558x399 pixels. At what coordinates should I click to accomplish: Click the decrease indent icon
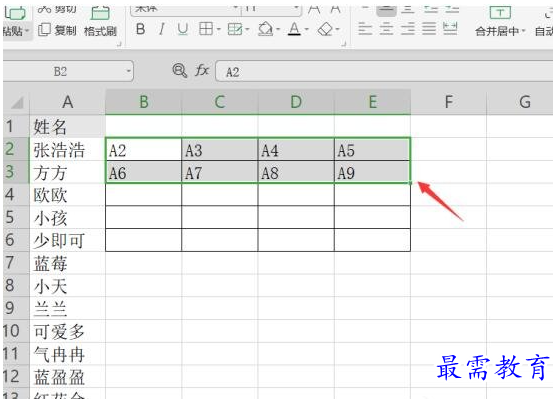[x=431, y=10]
